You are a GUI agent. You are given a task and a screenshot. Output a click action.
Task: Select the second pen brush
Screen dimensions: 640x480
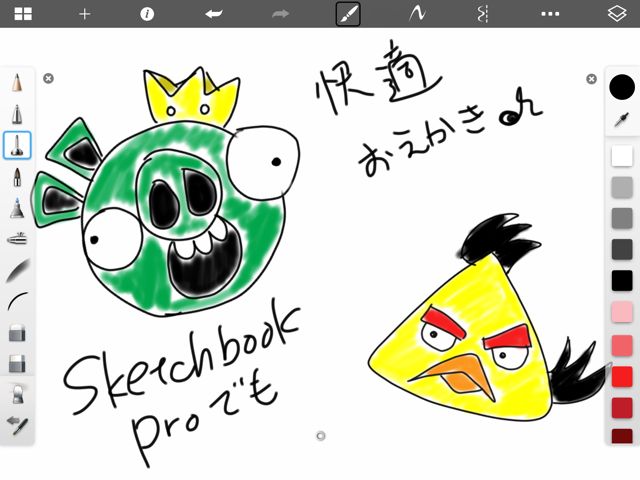click(17, 114)
